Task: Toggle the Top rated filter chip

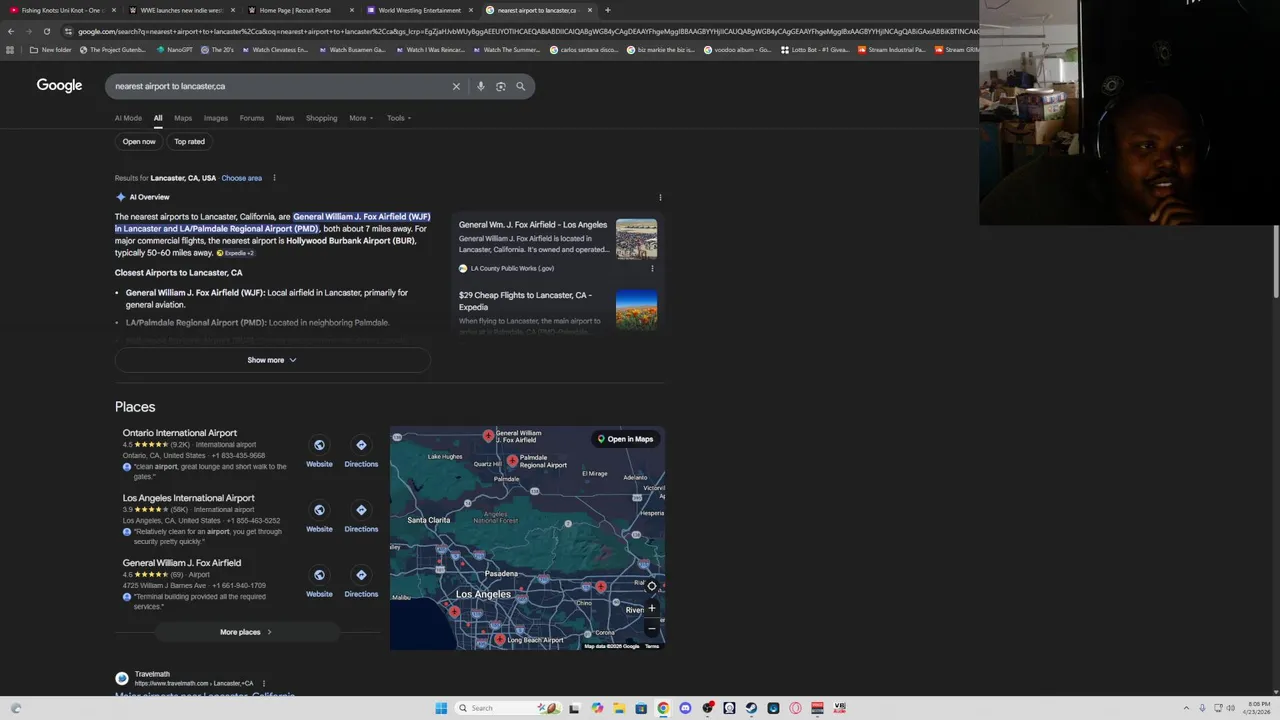Action: [x=189, y=141]
